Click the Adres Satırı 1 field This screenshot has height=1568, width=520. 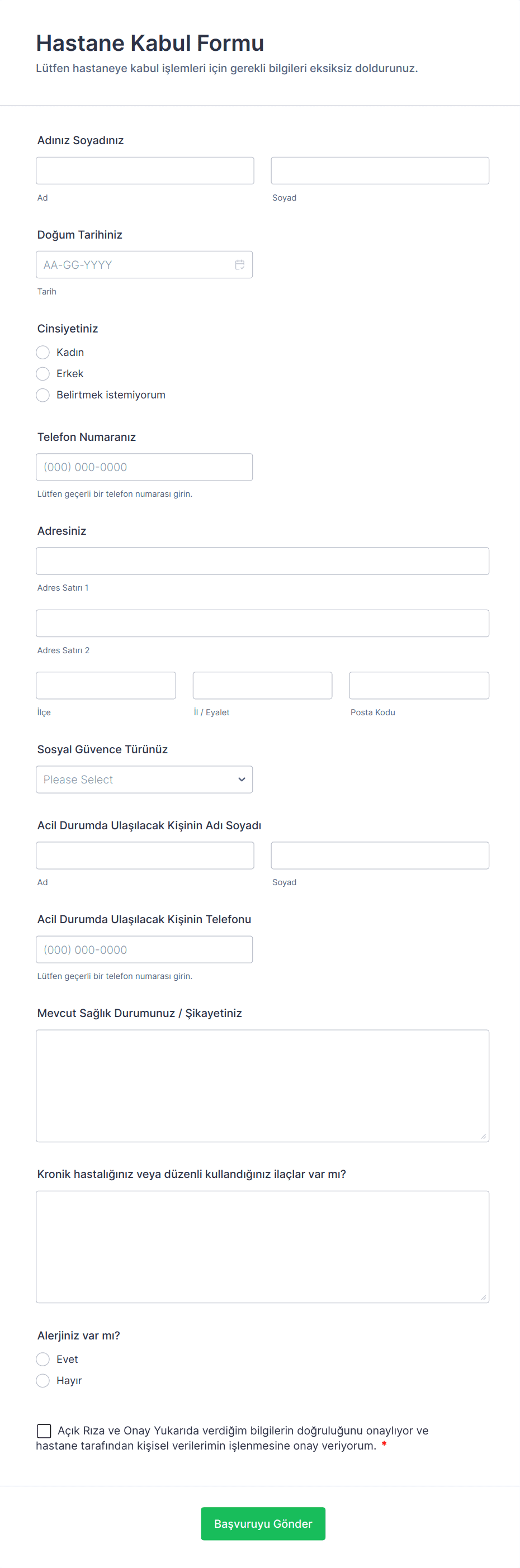pos(262,561)
